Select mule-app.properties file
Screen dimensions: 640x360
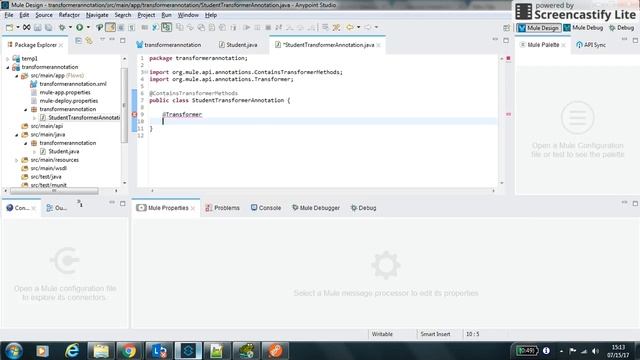[x=60, y=93]
